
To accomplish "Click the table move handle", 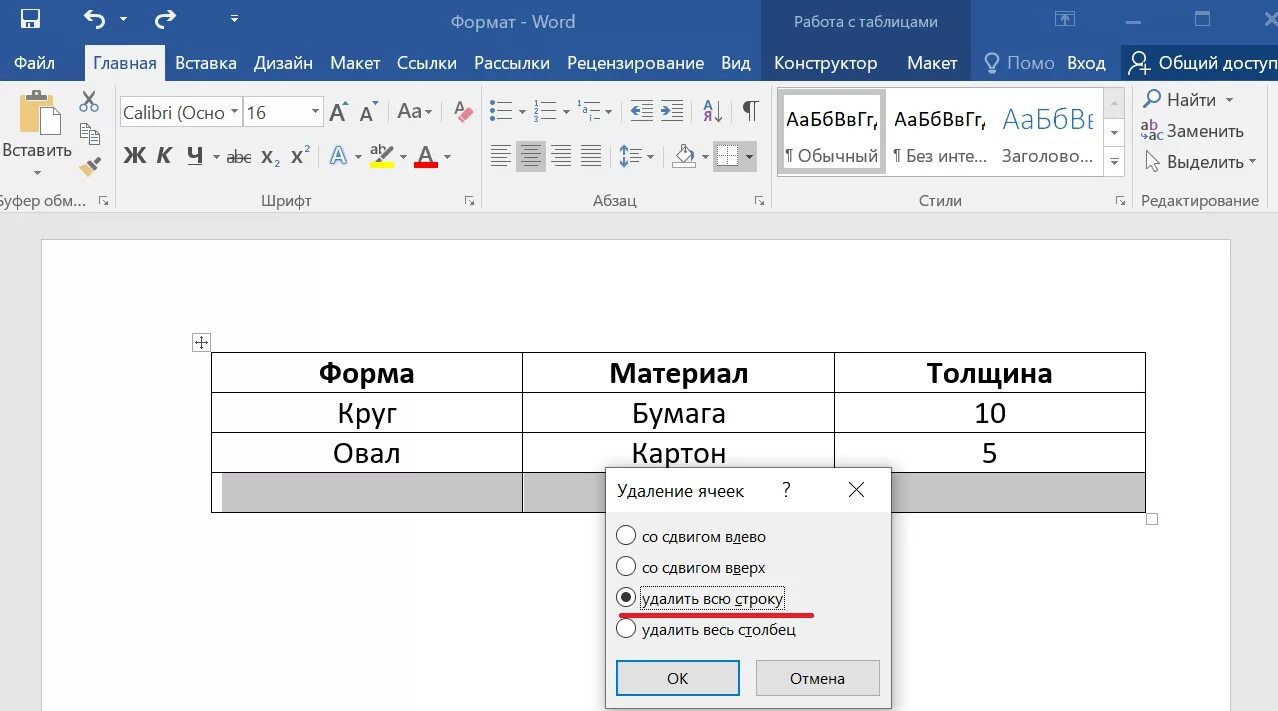I will click(x=201, y=343).
